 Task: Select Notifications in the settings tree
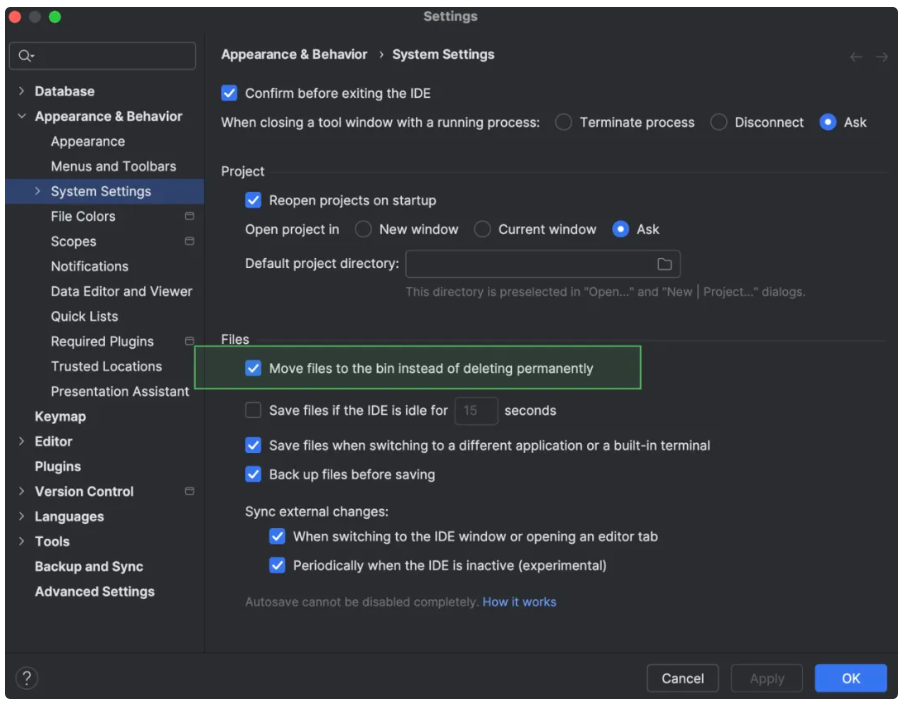(89, 266)
